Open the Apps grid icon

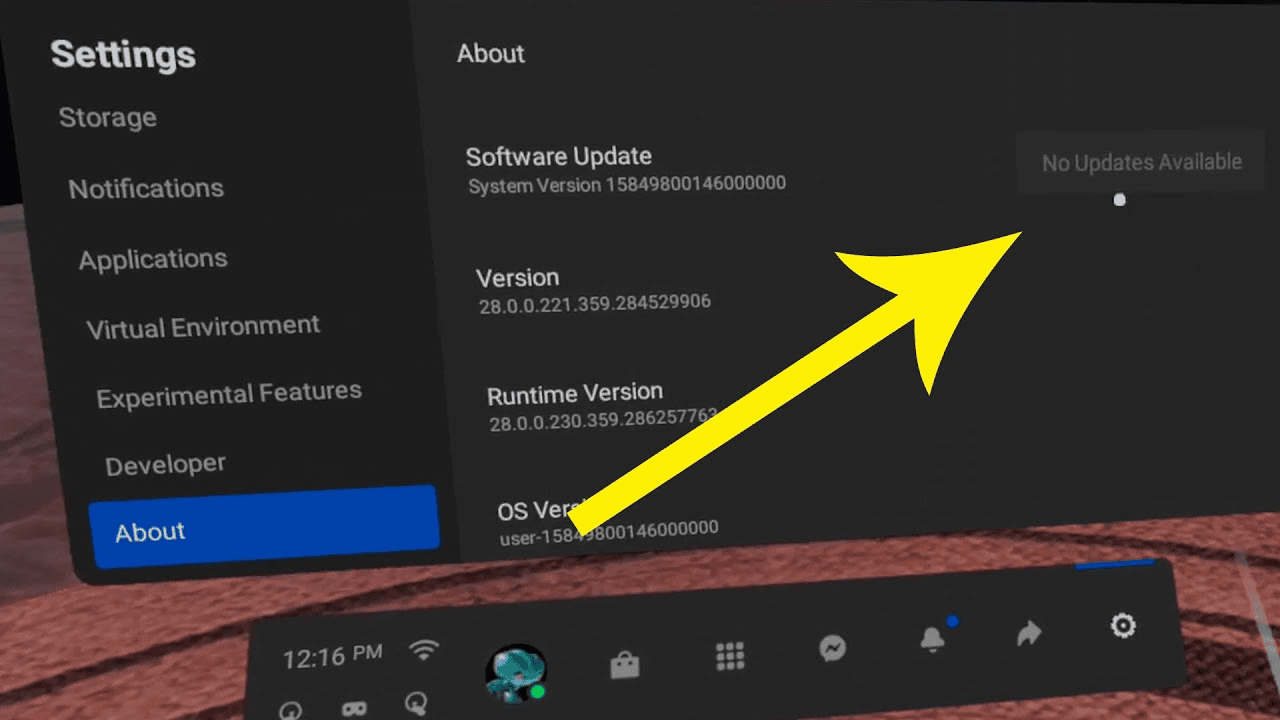[731, 656]
